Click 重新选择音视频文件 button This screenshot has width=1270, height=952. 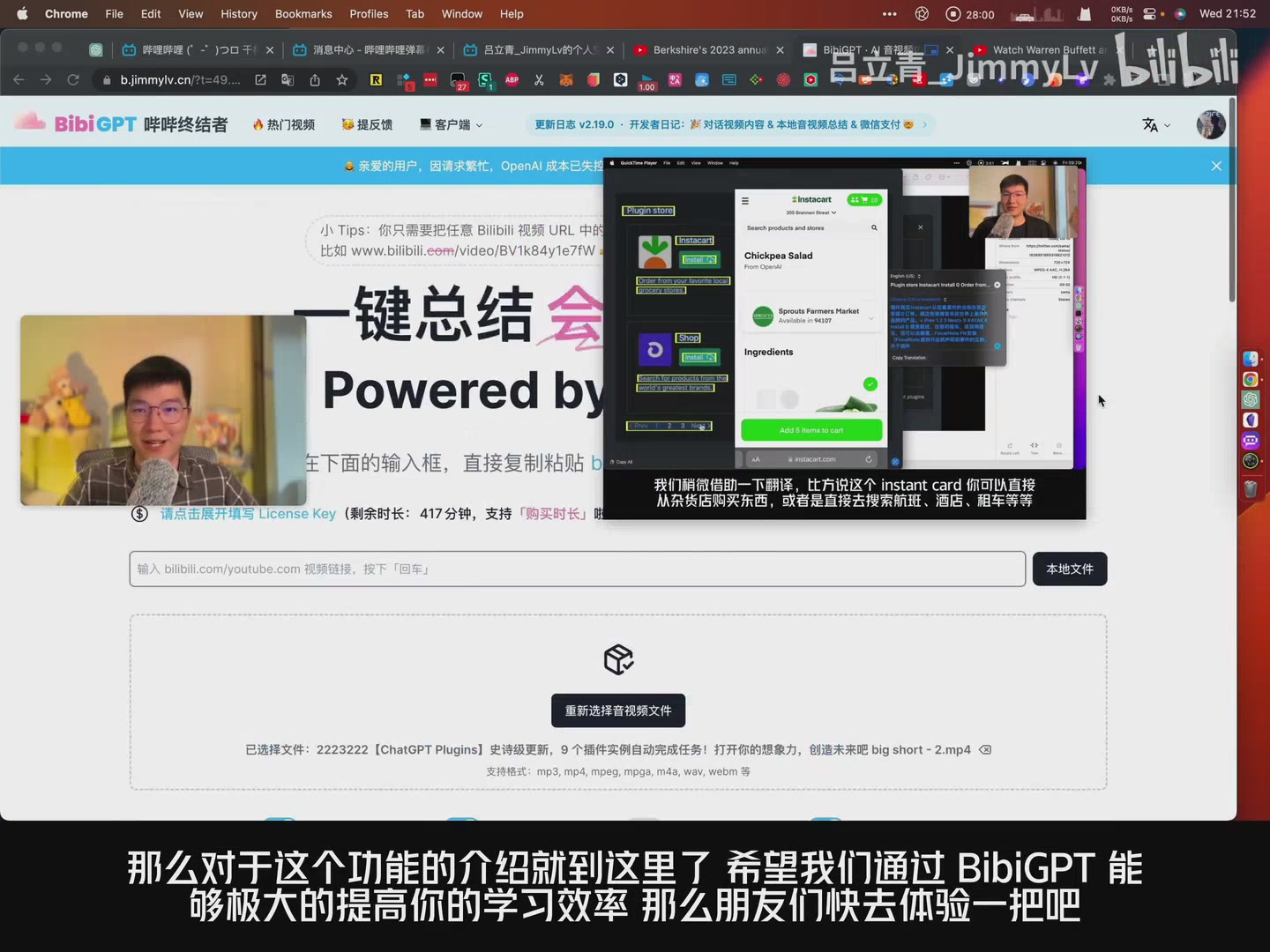tap(618, 710)
